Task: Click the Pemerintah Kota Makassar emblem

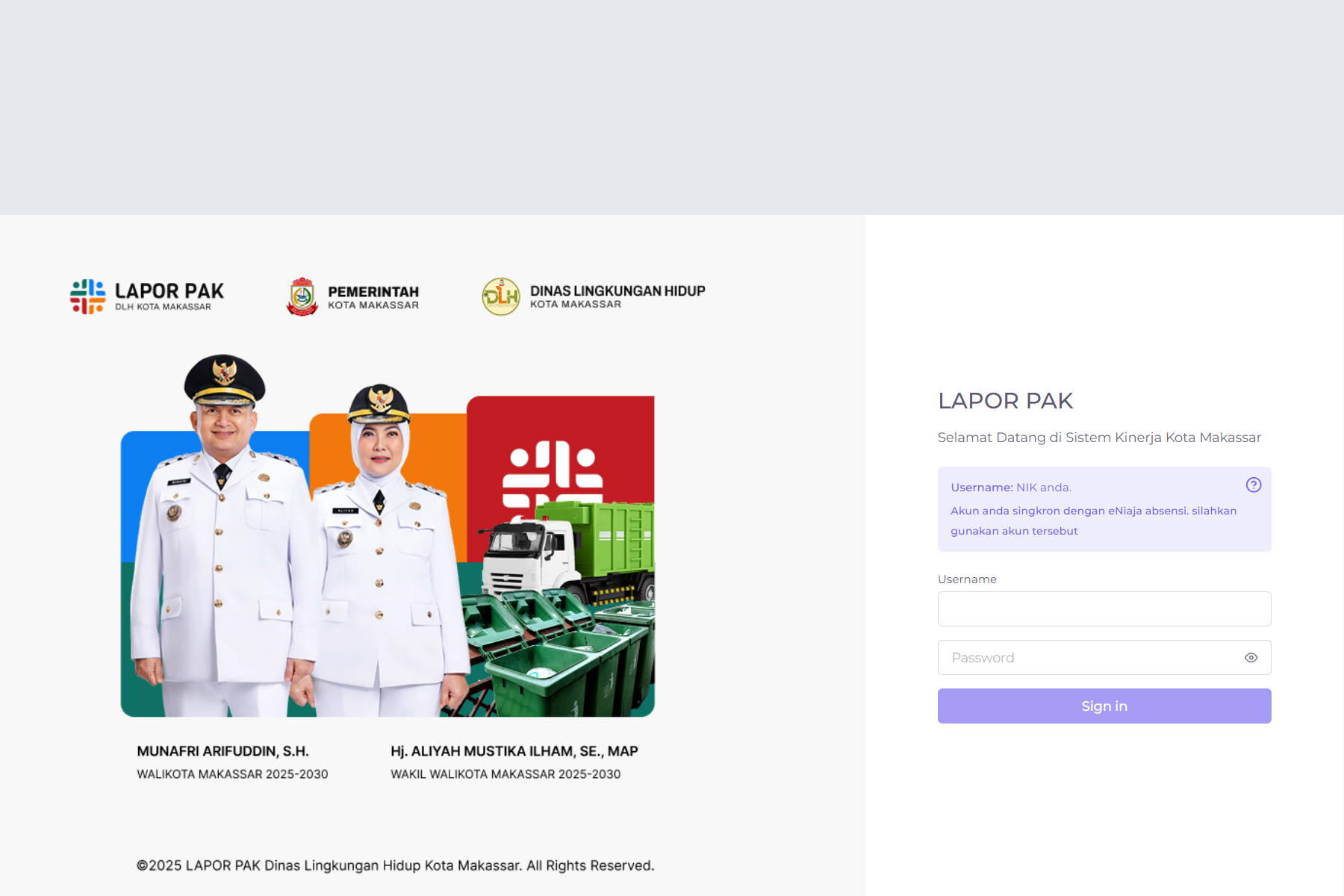Action: pos(302,296)
